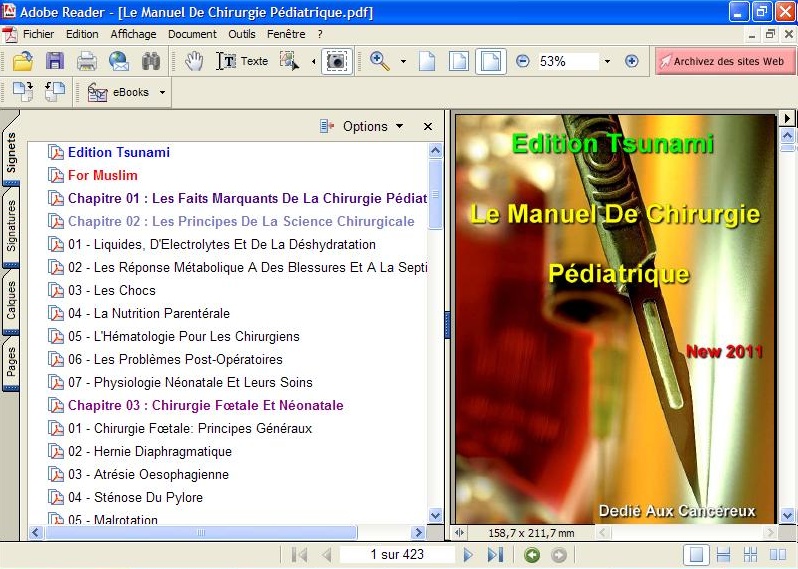This screenshot has height=569, width=798.
Task: Switch to single page layout view
Action: pyautogui.click(x=697, y=555)
